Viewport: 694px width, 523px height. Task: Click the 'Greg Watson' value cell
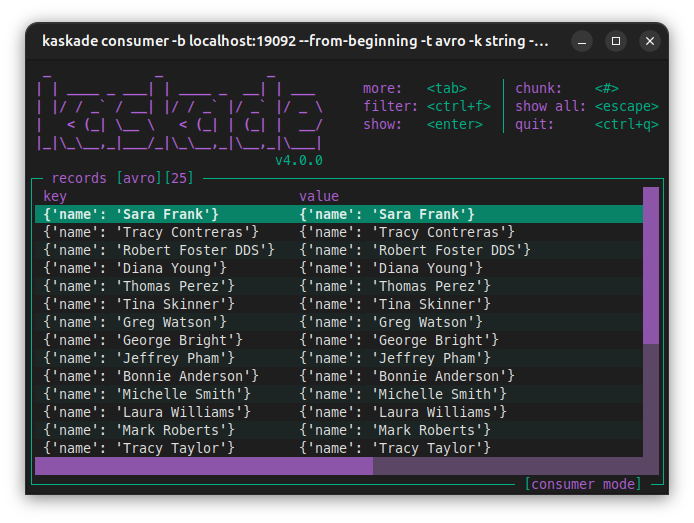tap(391, 323)
